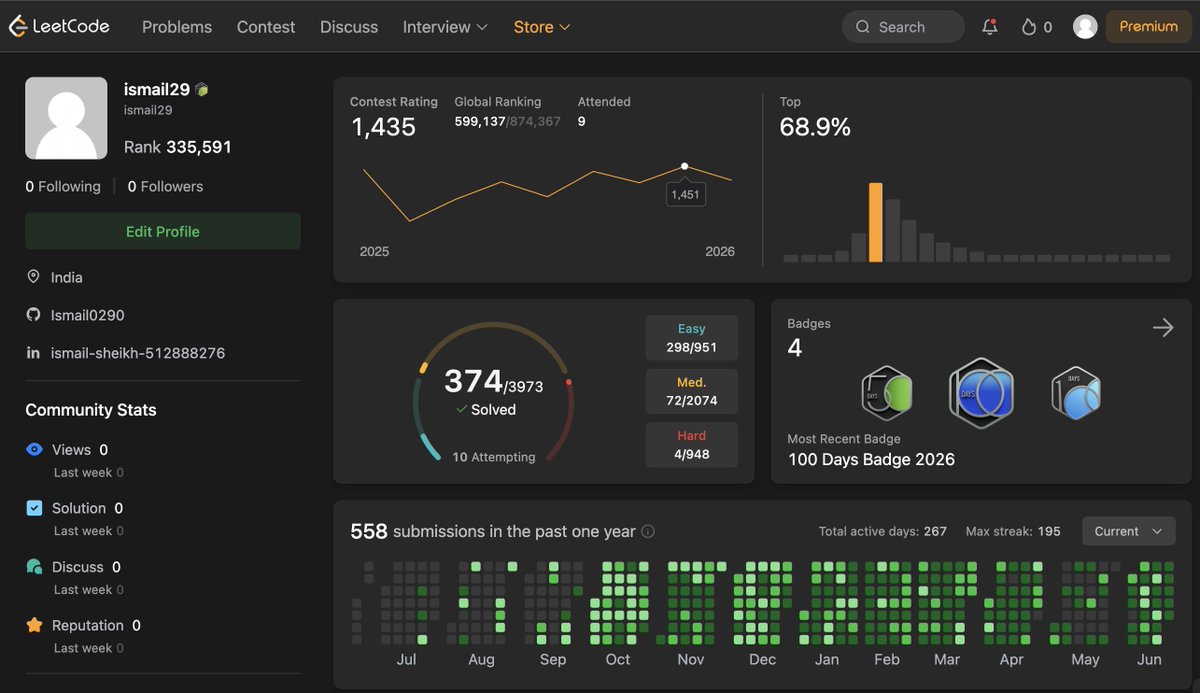Open the Followers list
This screenshot has height=693, width=1200.
pyautogui.click(x=165, y=186)
